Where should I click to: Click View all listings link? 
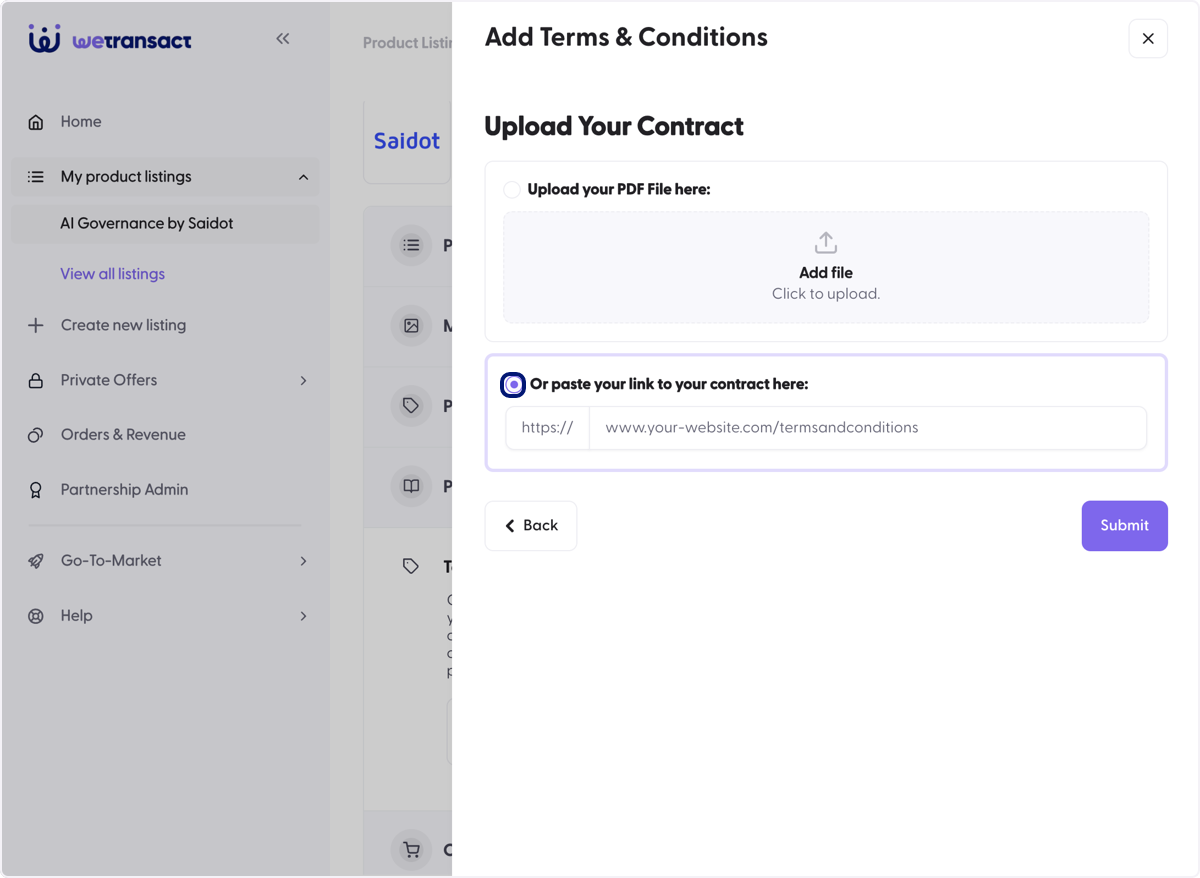coord(112,274)
